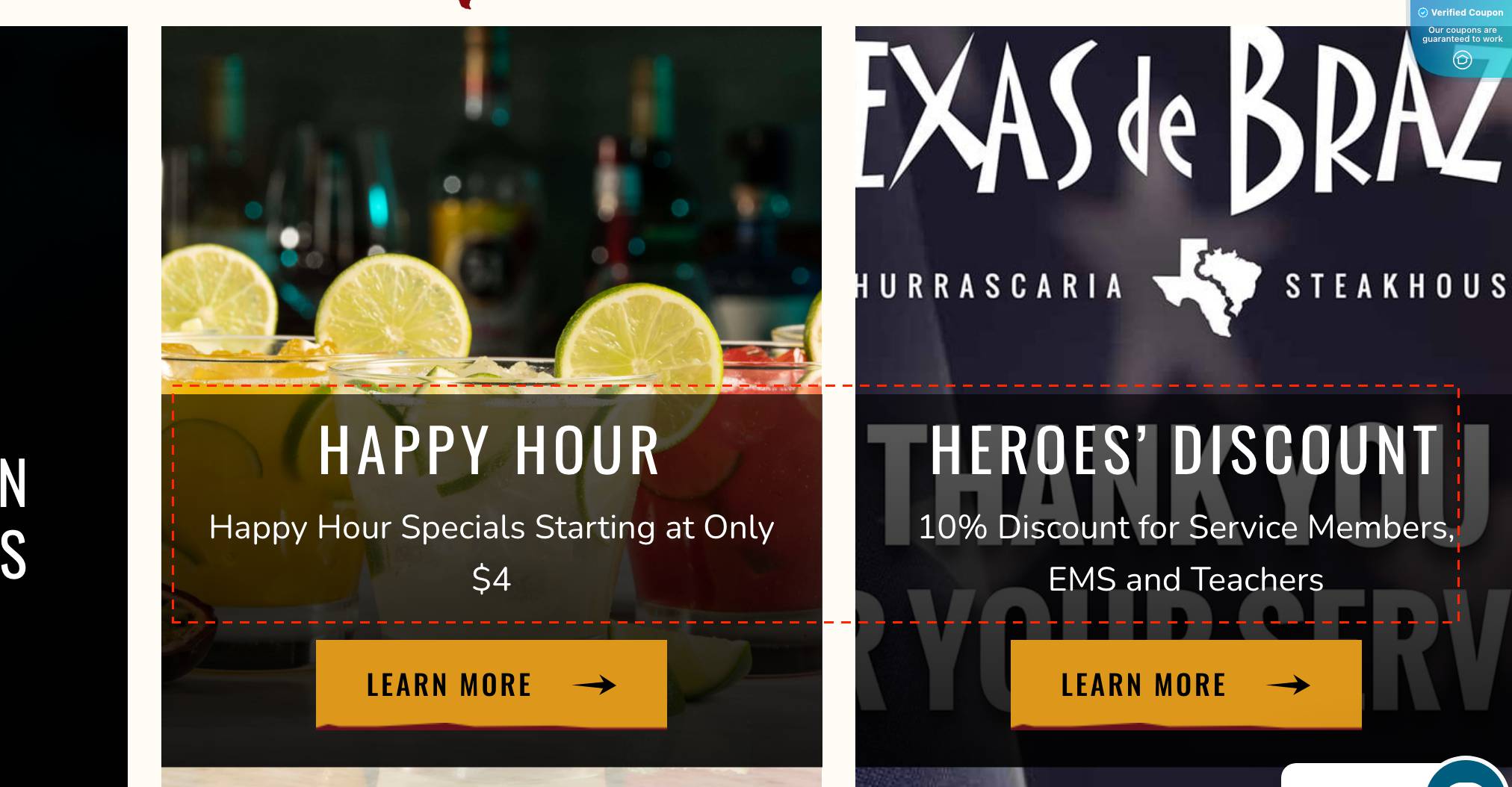Screen dimensions: 1512x787
Task: Click the white chat message popup box
Action: 1356,775
